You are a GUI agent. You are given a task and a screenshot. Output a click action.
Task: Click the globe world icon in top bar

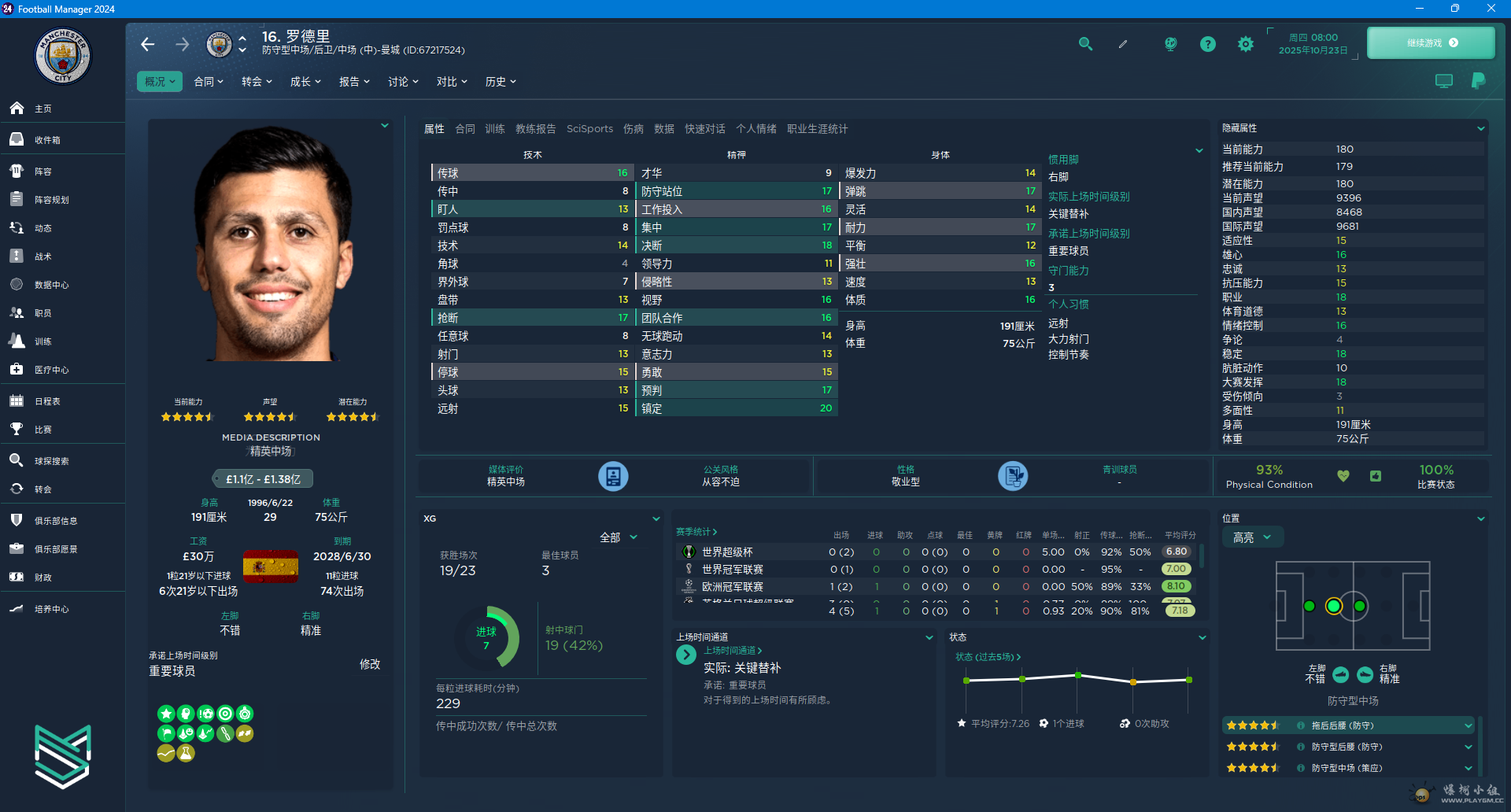click(x=1171, y=44)
